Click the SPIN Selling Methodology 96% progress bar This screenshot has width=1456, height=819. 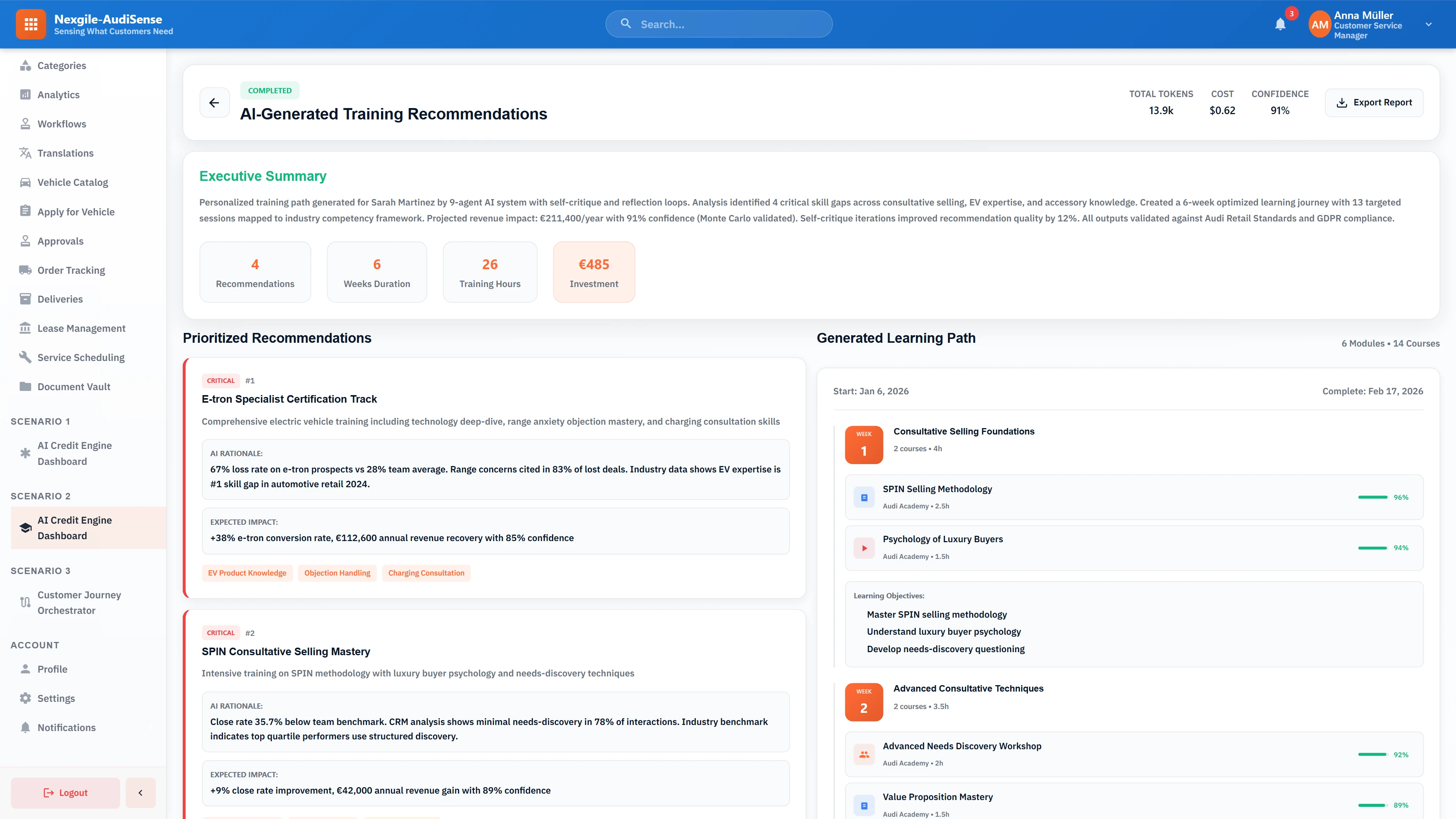[x=1373, y=497]
